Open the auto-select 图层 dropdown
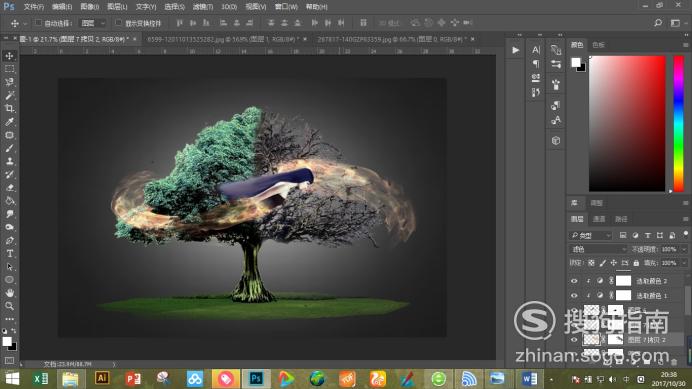This screenshot has height=389, width=692. 92,23
